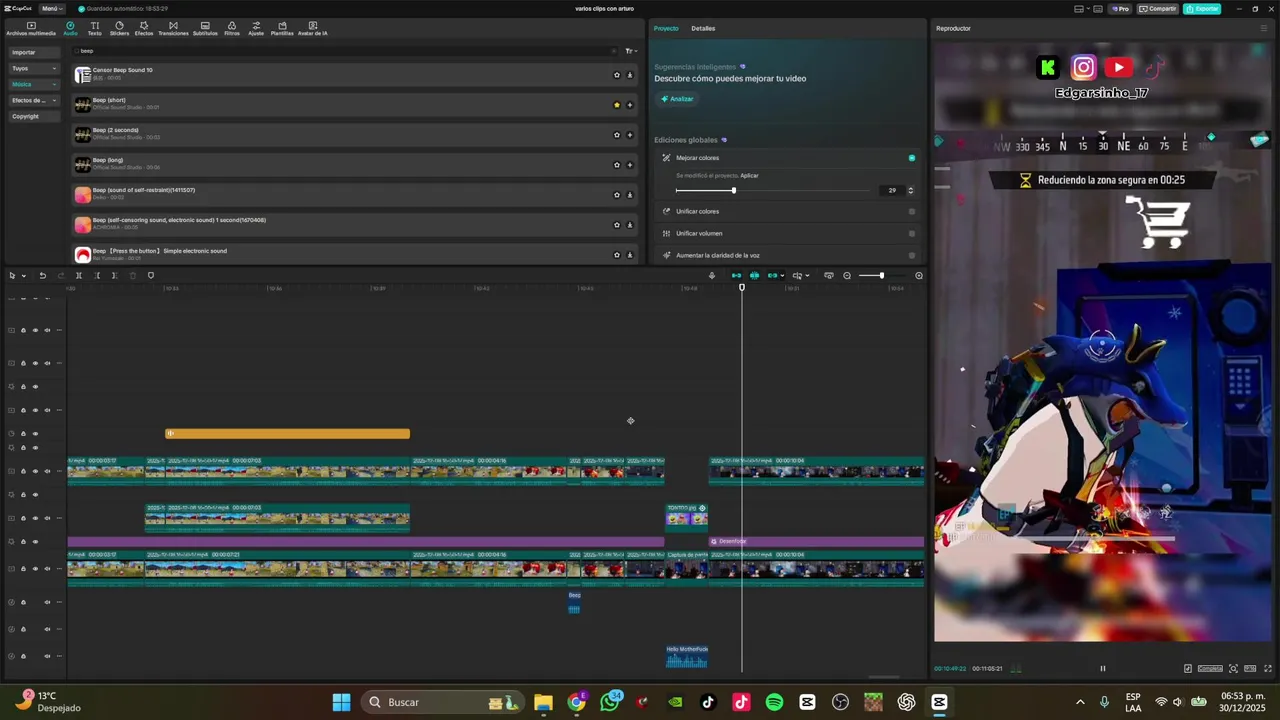Download Beep Press the button sound
1280x720 pixels.
tap(629, 255)
